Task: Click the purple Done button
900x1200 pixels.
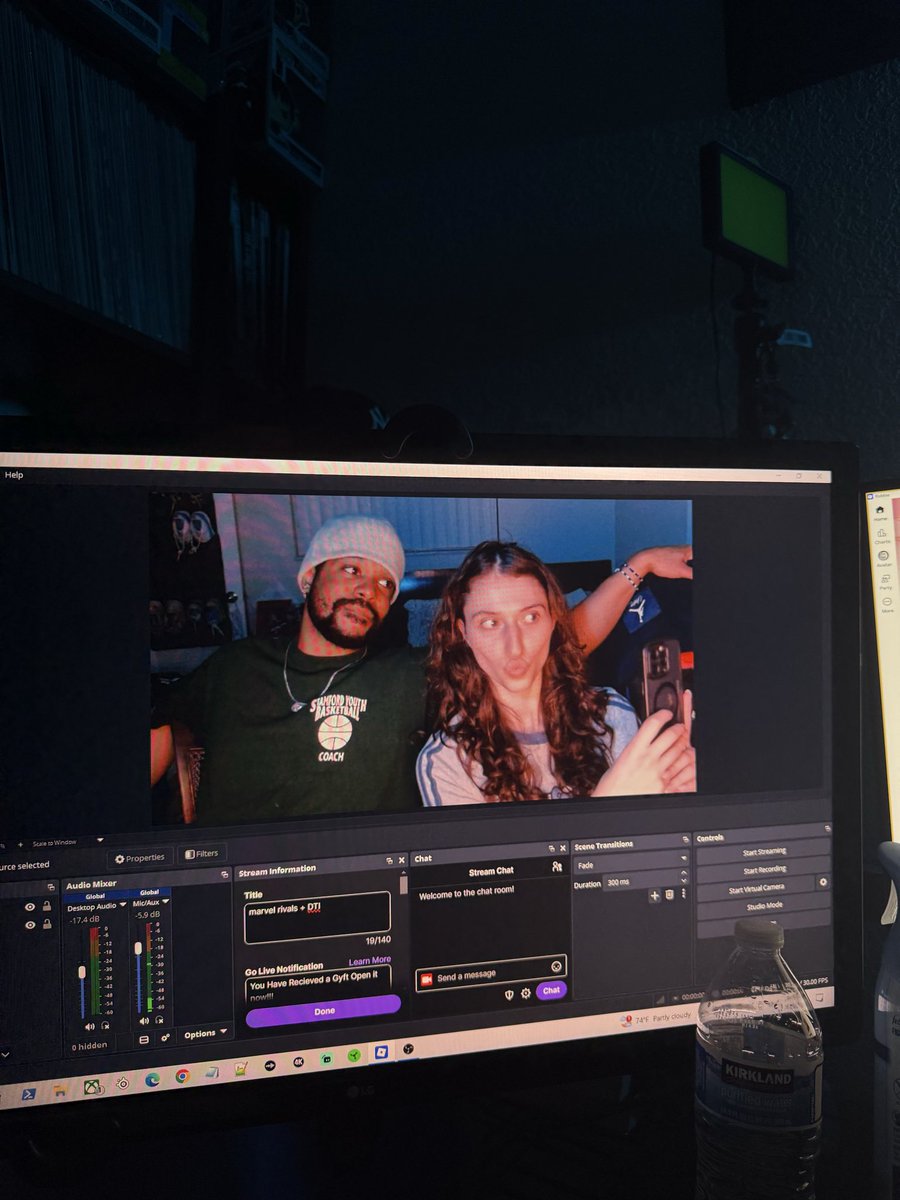Action: point(323,1011)
